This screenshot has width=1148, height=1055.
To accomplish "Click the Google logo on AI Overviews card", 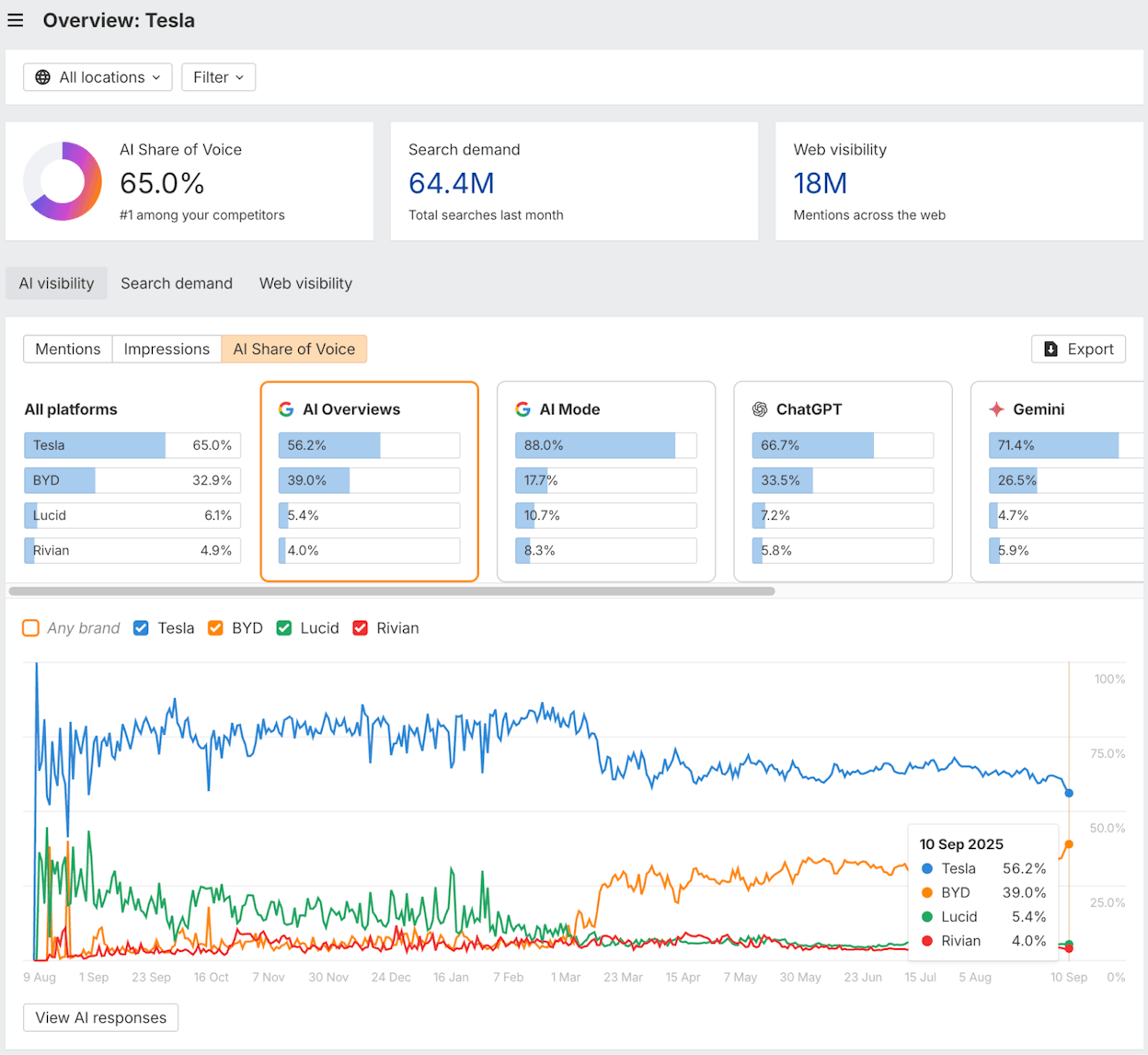I will [286, 409].
